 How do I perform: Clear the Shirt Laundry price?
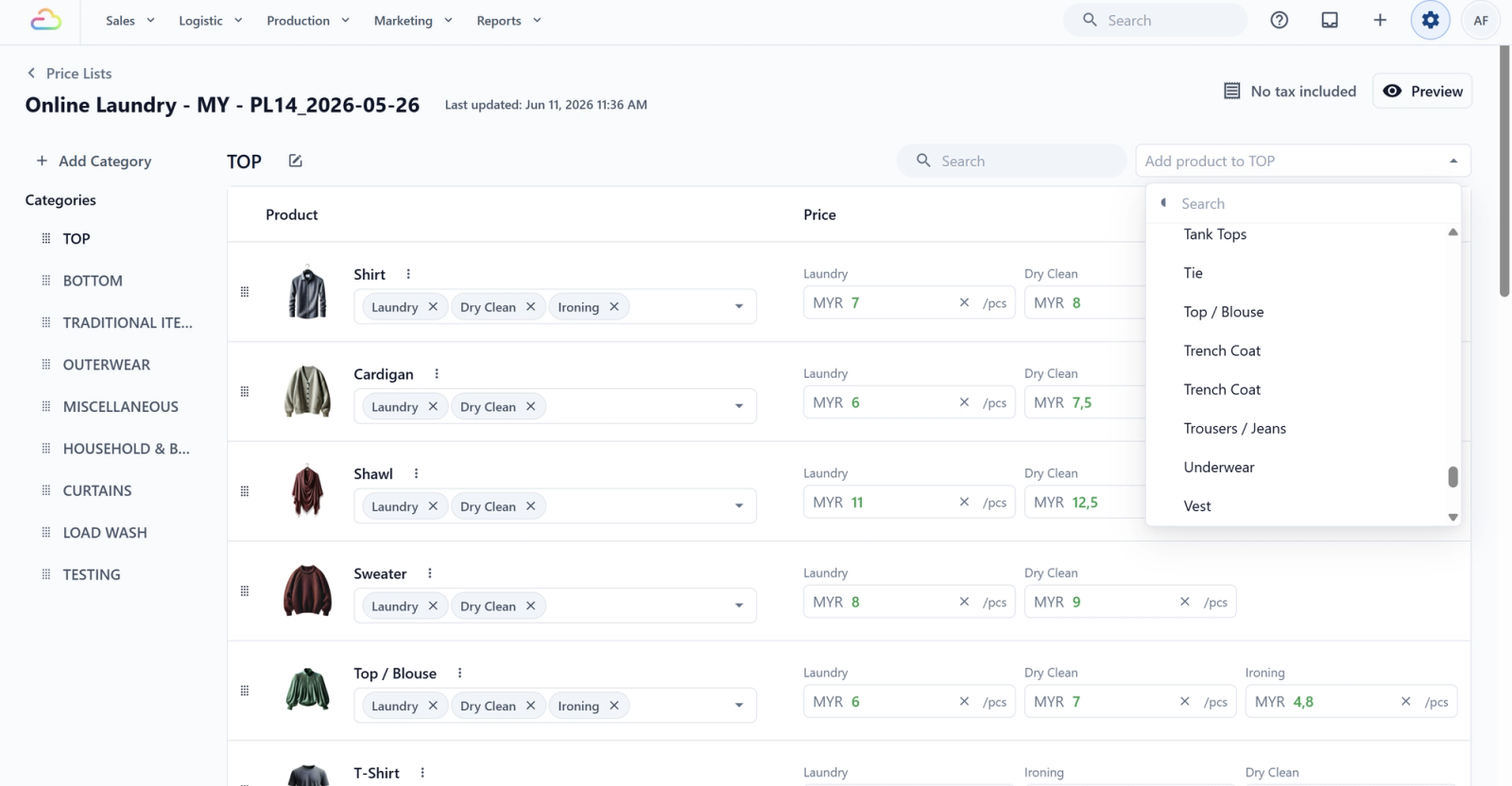coord(964,302)
